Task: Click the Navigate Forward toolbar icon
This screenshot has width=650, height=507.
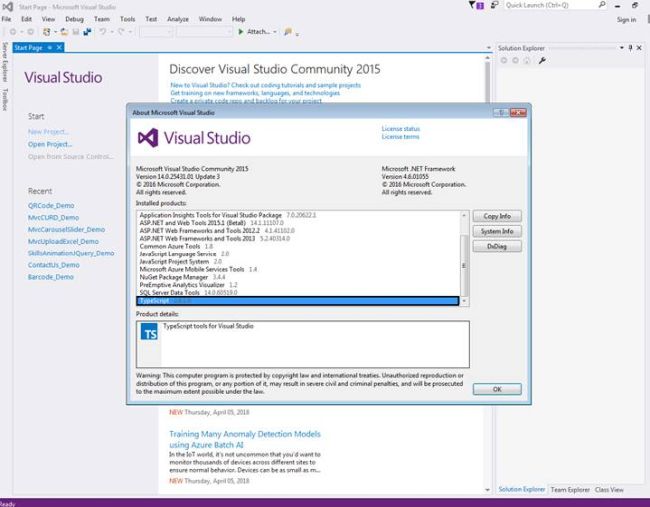Action: (x=30, y=32)
